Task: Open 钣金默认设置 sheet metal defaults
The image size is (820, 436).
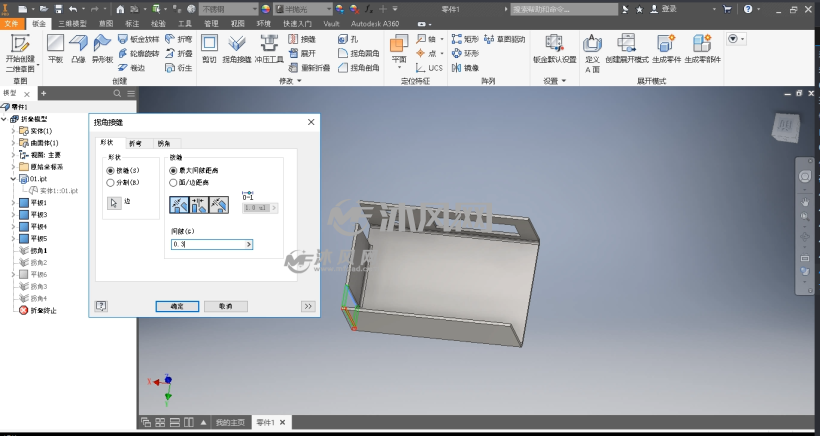Action: 554,49
